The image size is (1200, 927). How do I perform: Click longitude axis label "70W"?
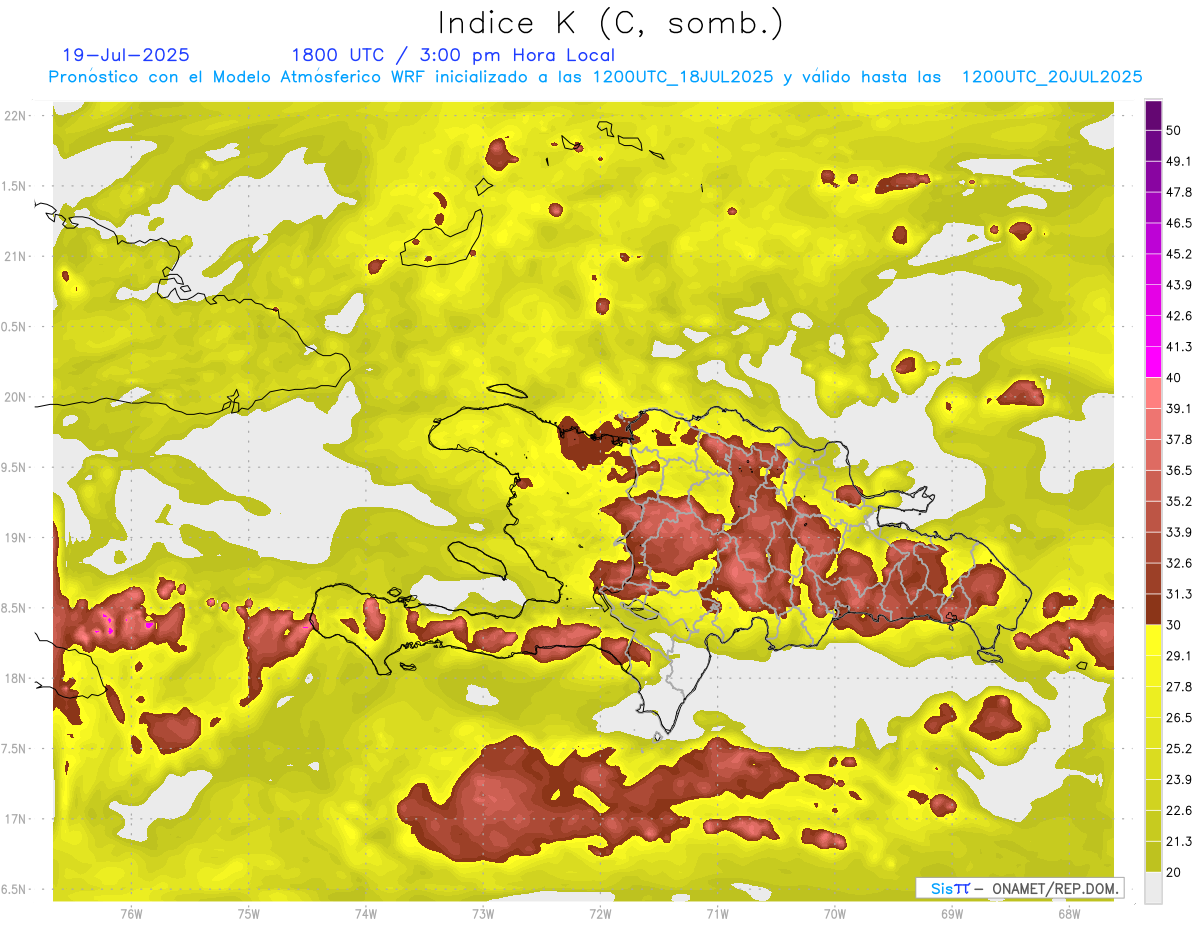835,914
